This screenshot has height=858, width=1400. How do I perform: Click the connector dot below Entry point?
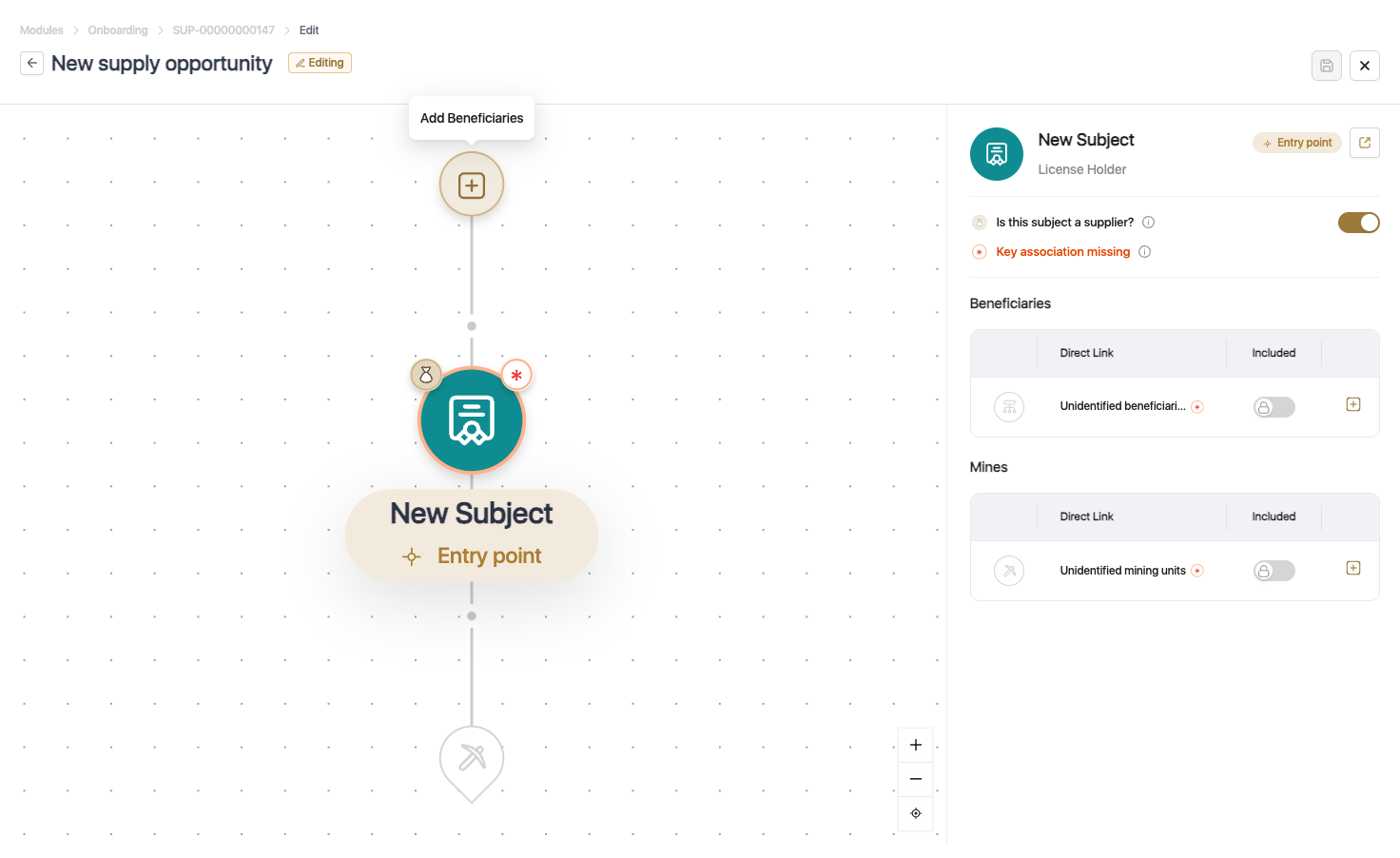[472, 616]
